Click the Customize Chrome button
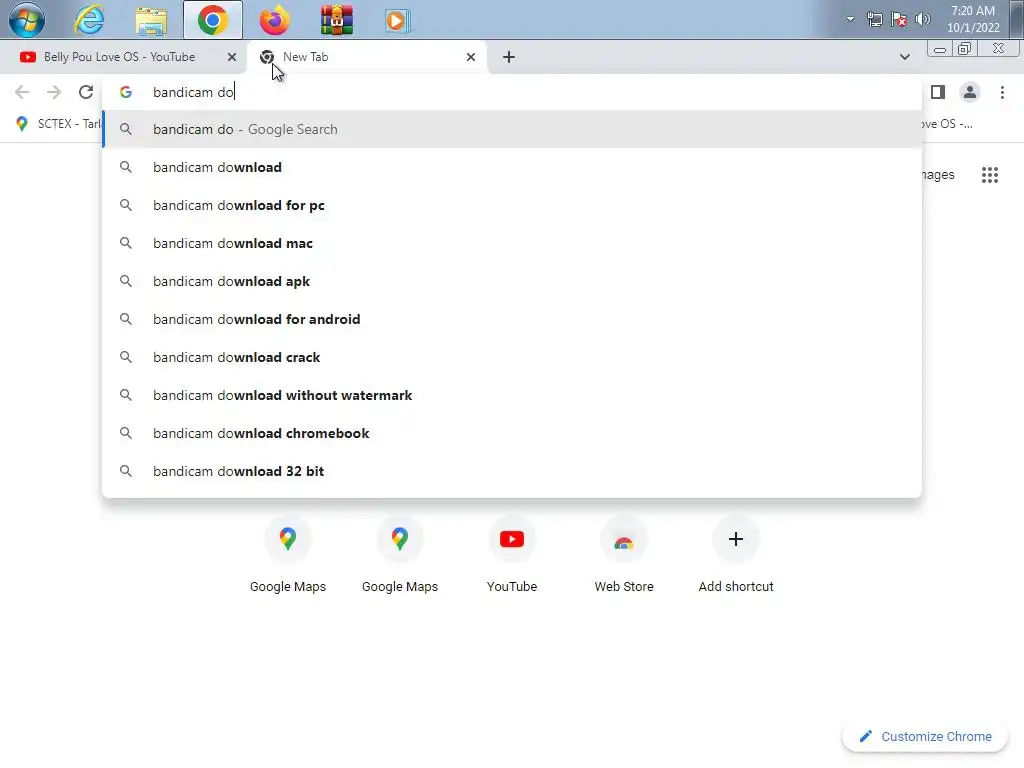Screen dimensions: 1024x768 tap(925, 736)
